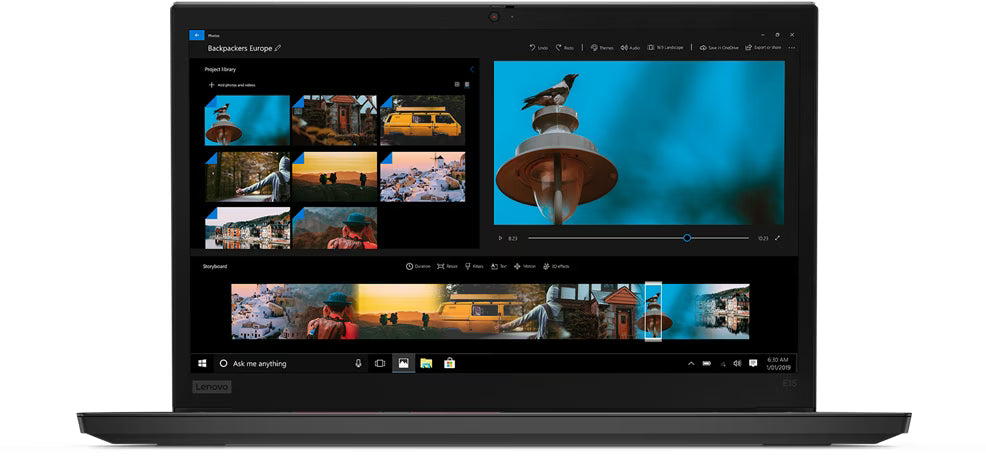
Task: Click the Undo icon in the toolbar
Action: tap(532, 48)
